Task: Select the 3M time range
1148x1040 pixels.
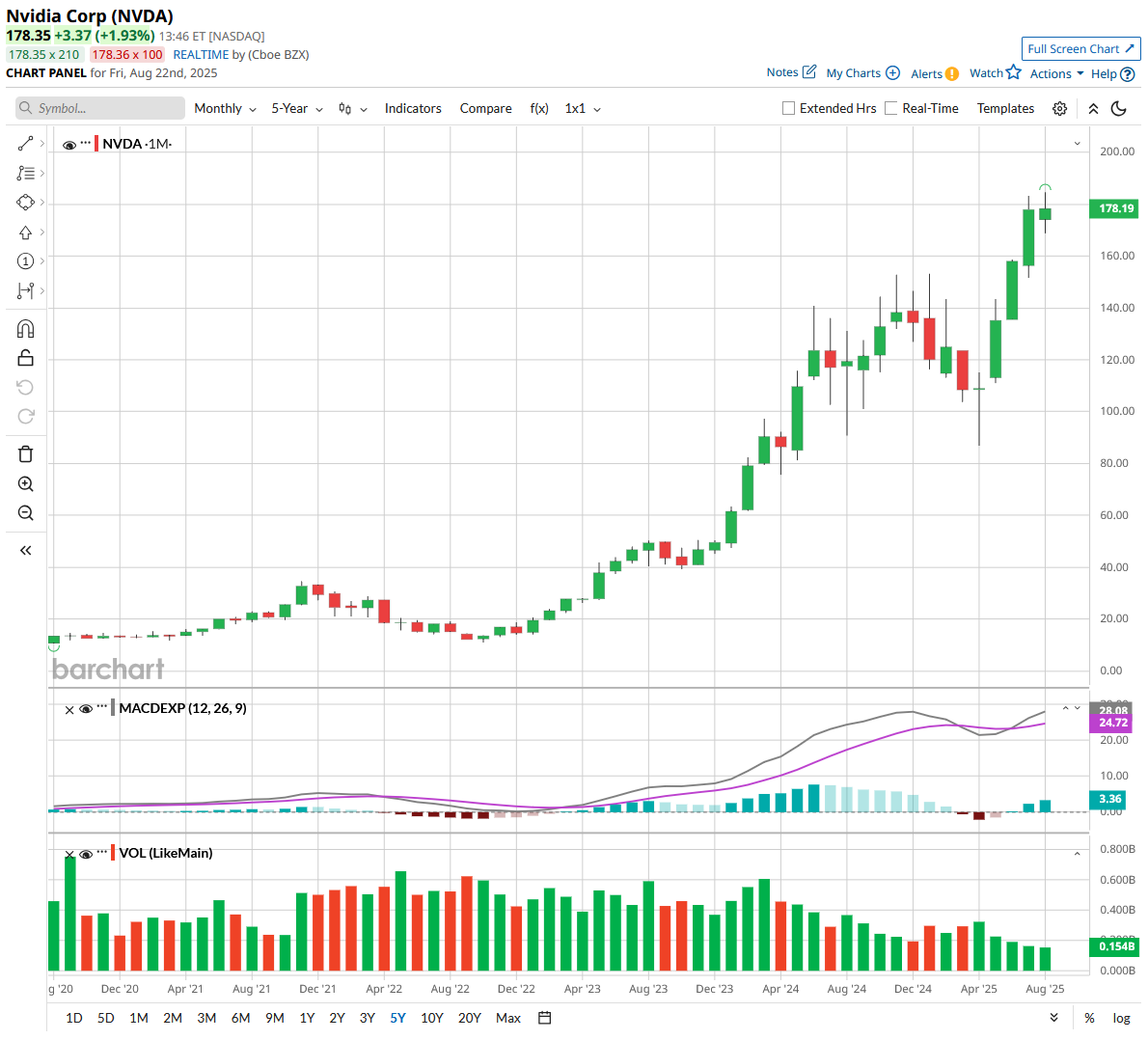Action: click(x=206, y=1018)
